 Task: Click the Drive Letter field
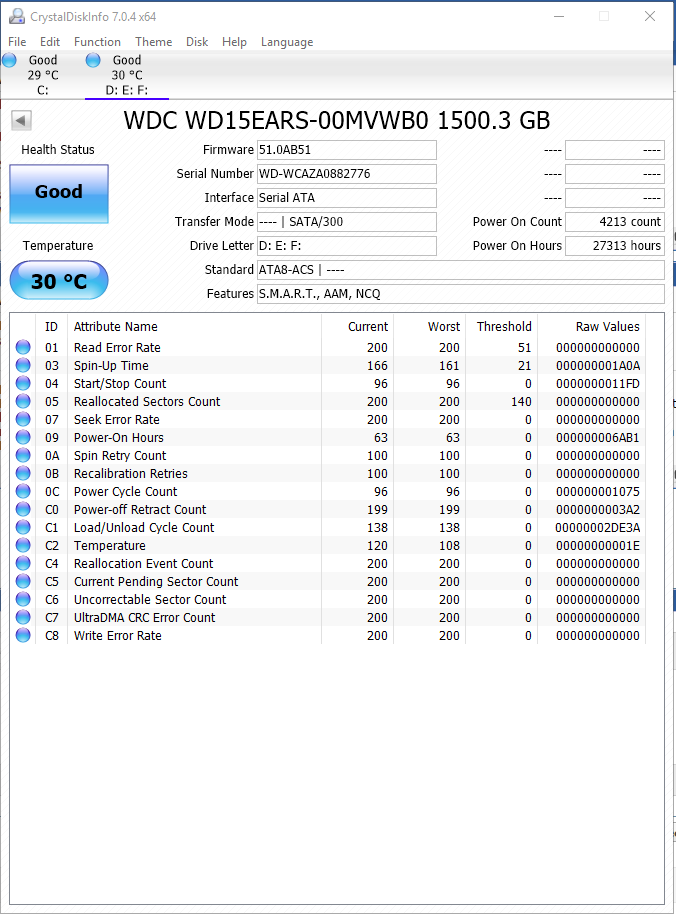pyautogui.click(x=347, y=245)
